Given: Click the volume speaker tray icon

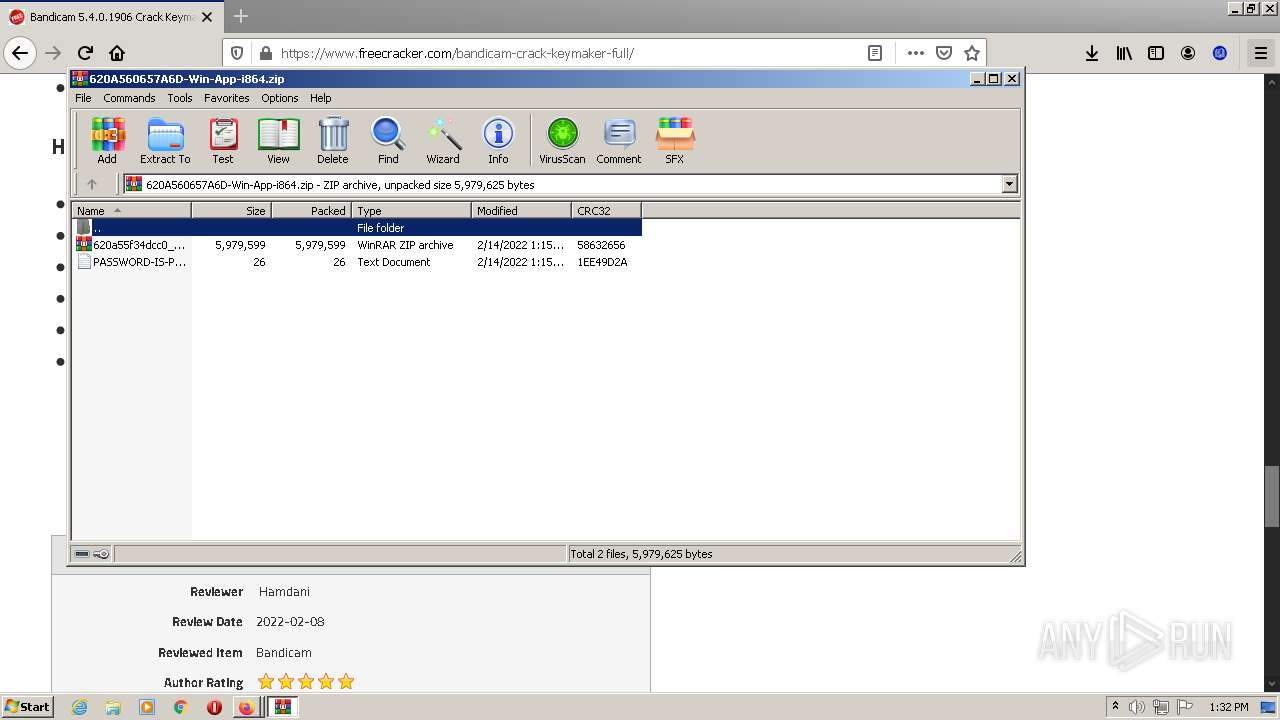Looking at the screenshot, I should click(x=1137, y=707).
